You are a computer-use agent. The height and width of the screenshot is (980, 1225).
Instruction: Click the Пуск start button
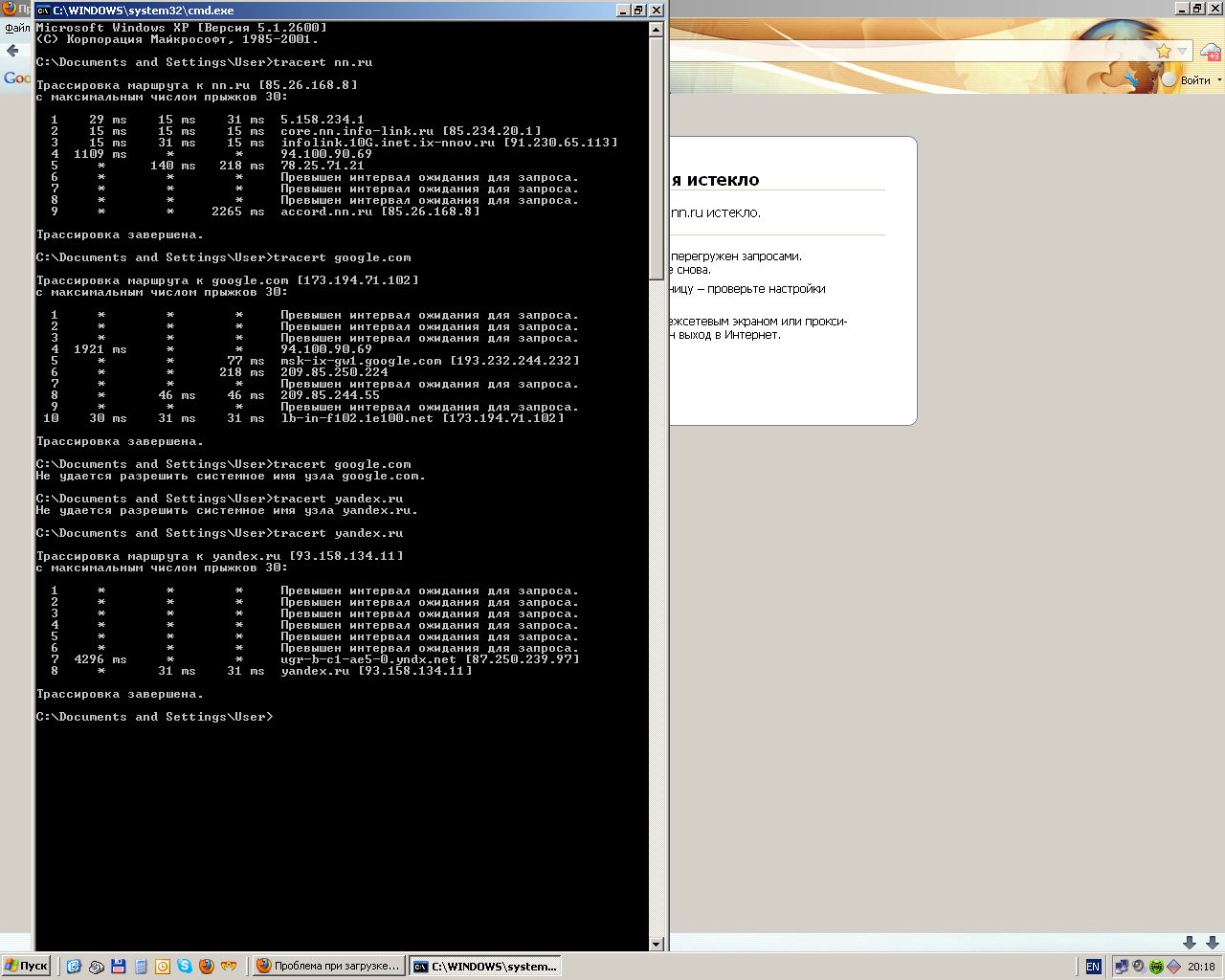[x=26, y=967]
